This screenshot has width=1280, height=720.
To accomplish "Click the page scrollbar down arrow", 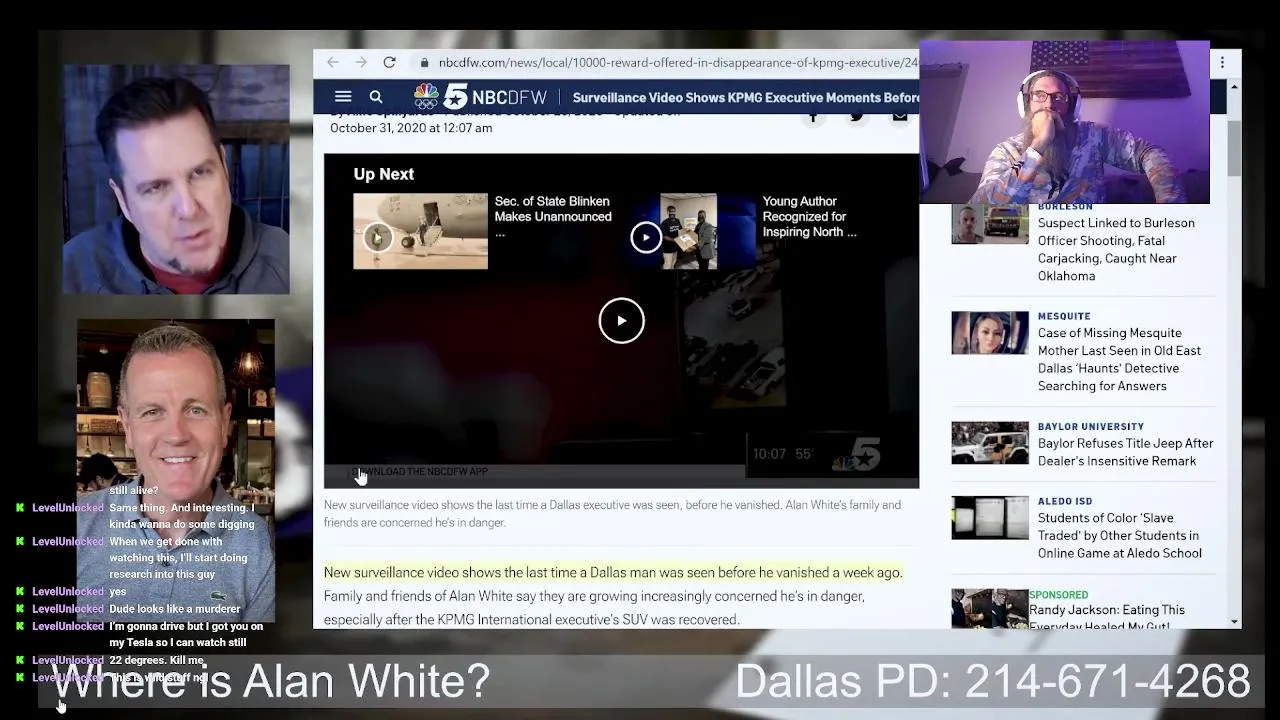I will point(1234,621).
